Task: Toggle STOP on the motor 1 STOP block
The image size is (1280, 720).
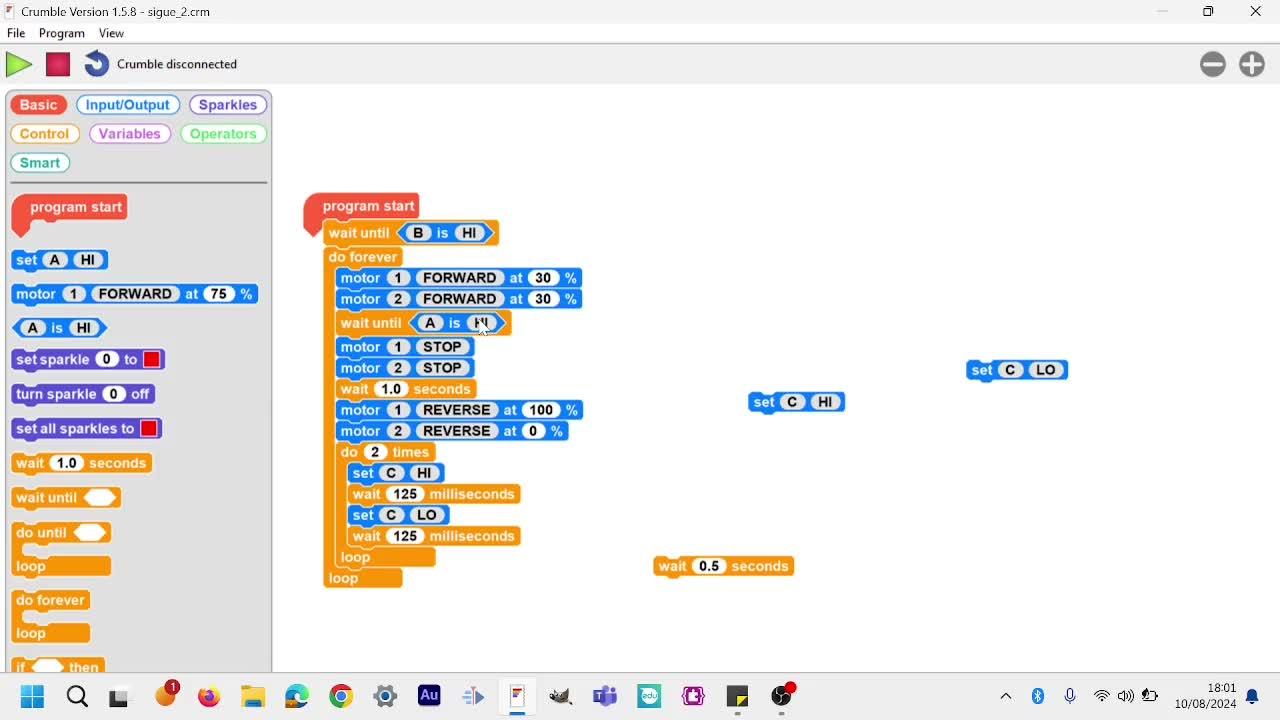Action: tap(442, 347)
